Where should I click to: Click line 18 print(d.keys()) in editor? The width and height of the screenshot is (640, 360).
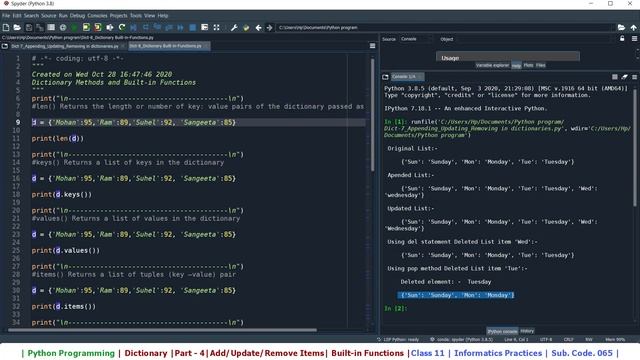click(62, 194)
